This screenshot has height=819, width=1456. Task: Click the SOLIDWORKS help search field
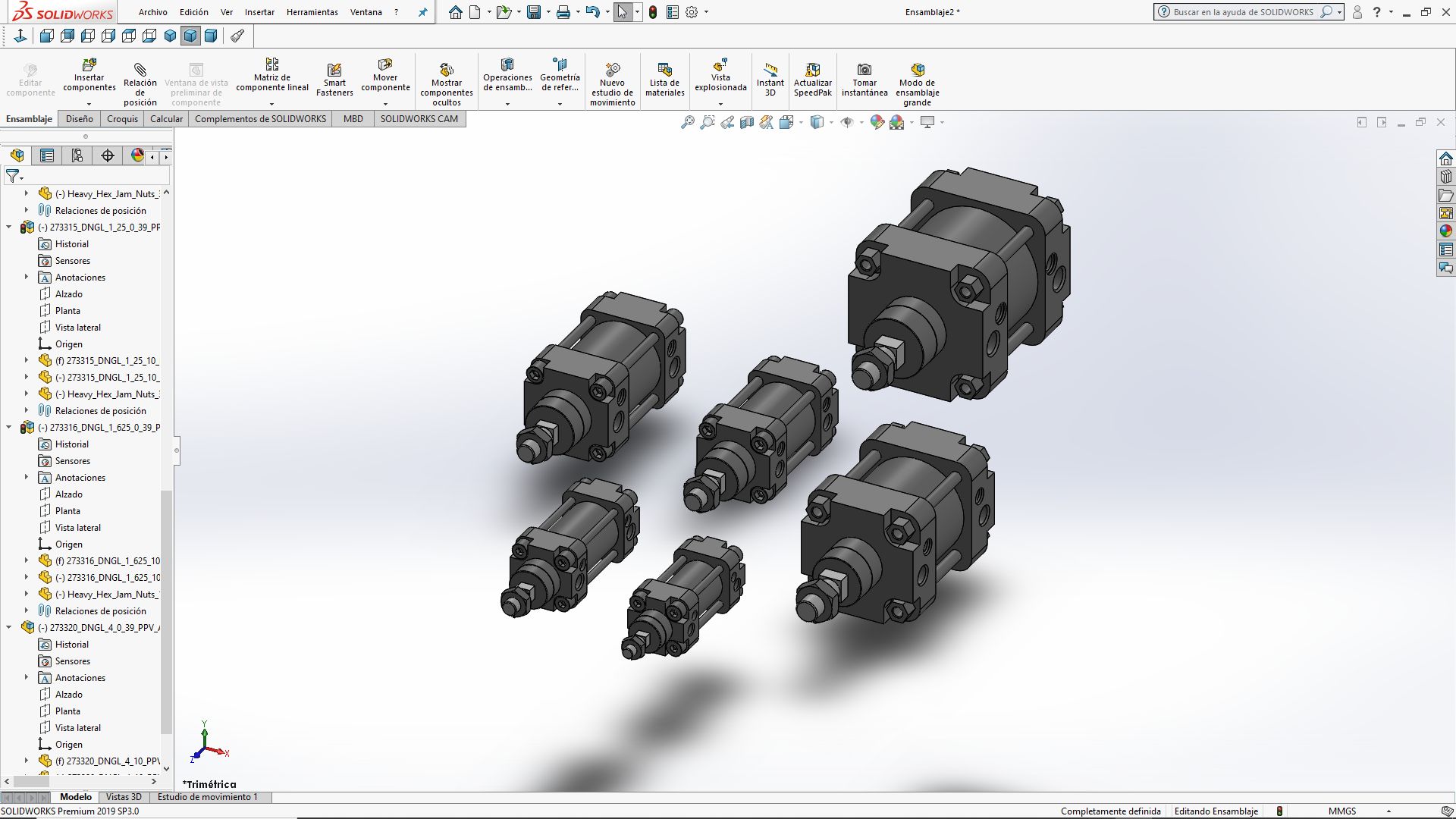1244,12
